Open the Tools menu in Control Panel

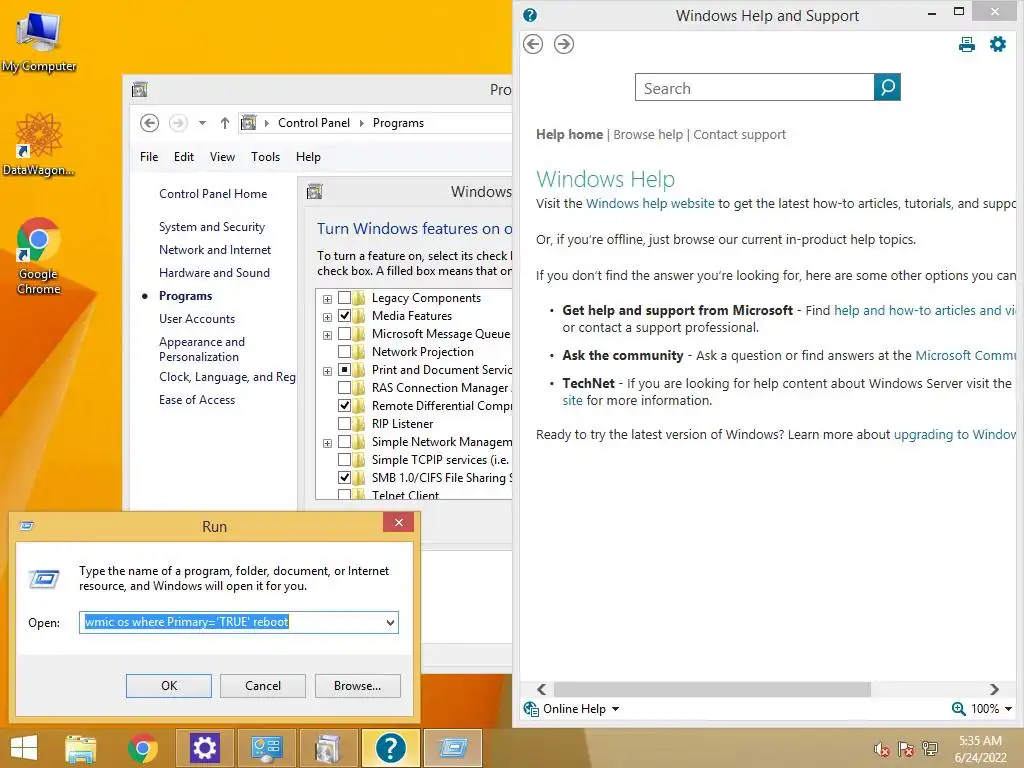click(x=265, y=157)
